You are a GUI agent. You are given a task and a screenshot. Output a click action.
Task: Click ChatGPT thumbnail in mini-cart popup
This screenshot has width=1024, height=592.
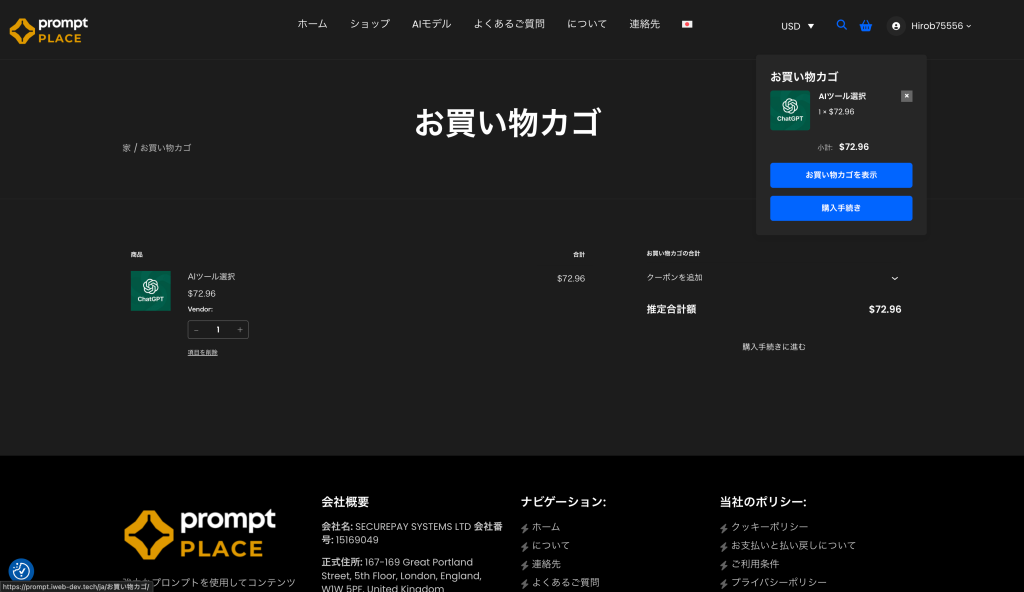point(789,110)
